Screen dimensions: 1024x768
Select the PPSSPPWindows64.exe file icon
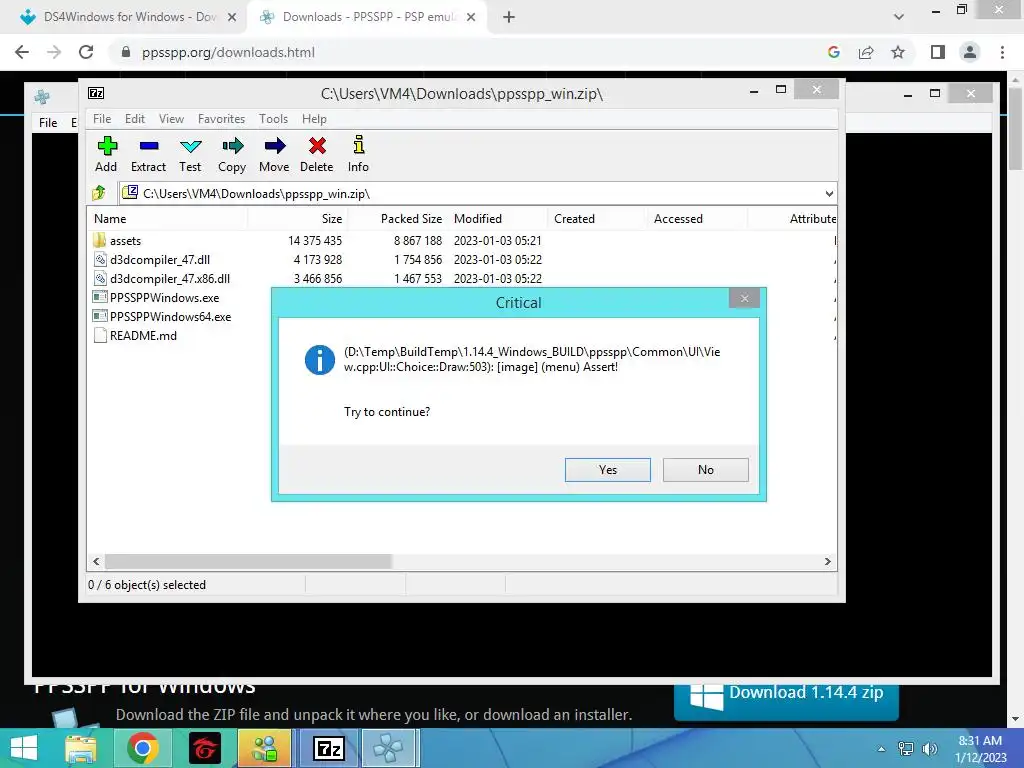click(100, 316)
